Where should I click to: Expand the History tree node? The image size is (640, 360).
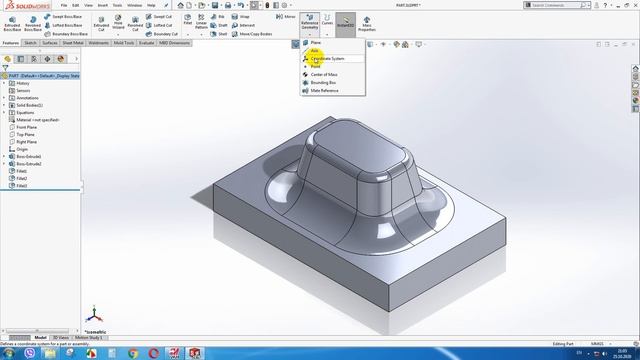[x=4, y=83]
